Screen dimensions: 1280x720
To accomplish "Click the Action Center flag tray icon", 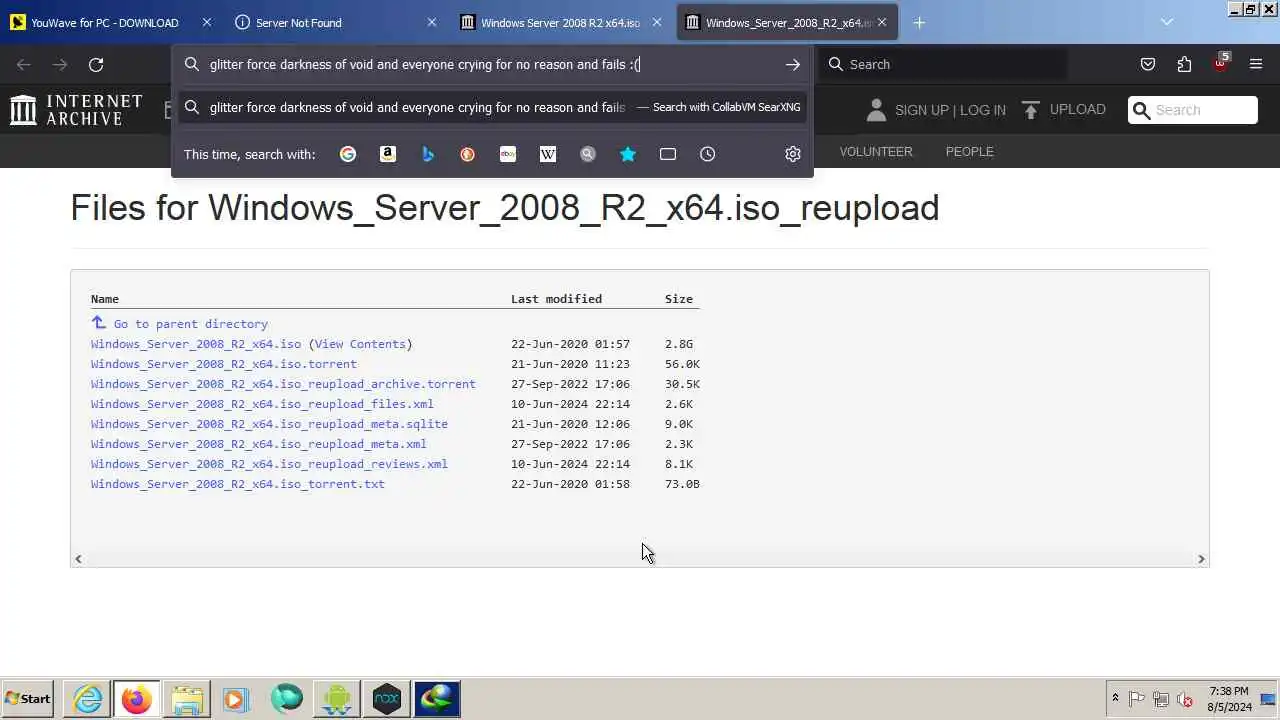I will click(x=1137, y=699).
